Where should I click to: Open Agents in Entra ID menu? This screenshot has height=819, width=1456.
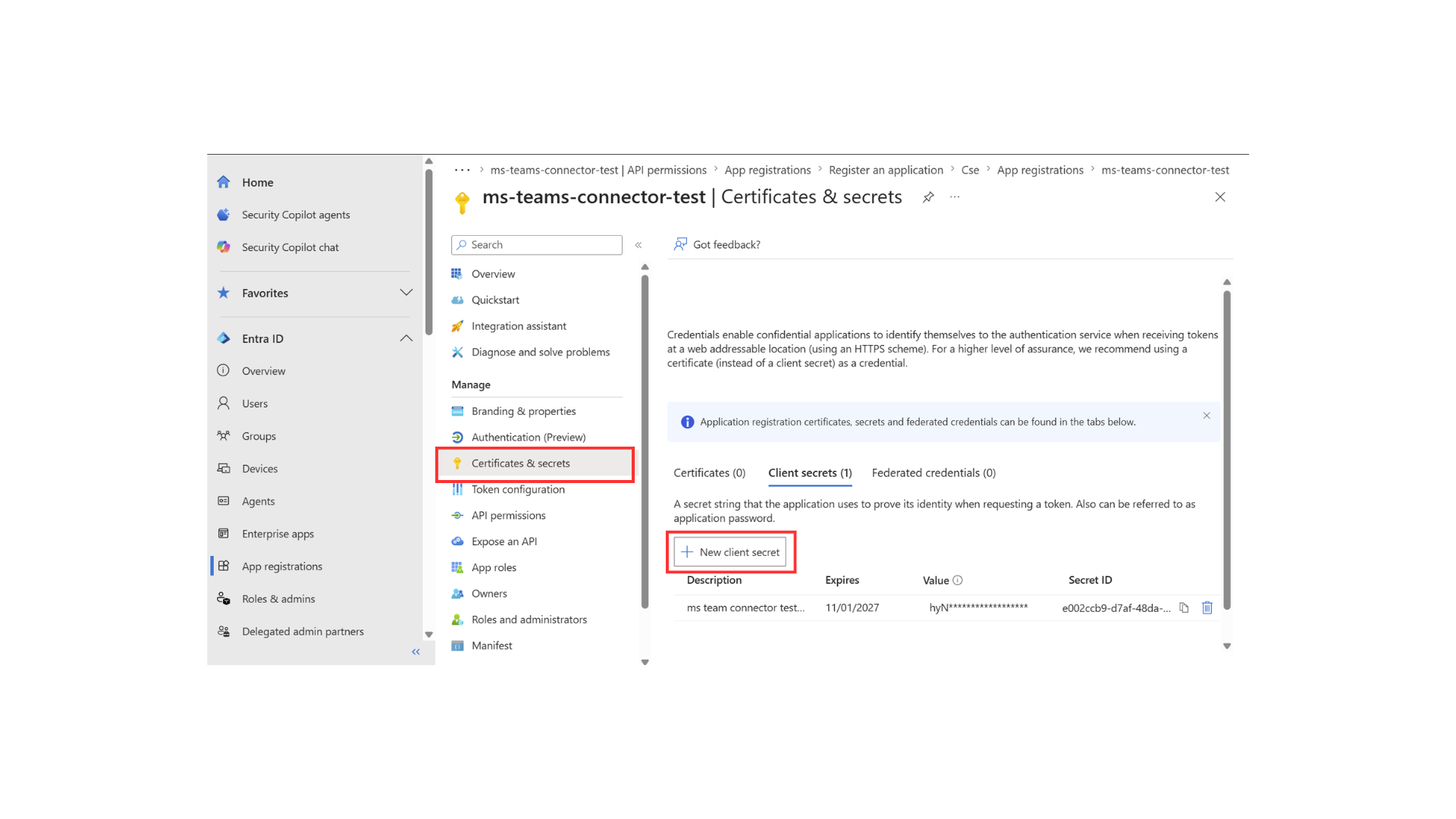[258, 501]
